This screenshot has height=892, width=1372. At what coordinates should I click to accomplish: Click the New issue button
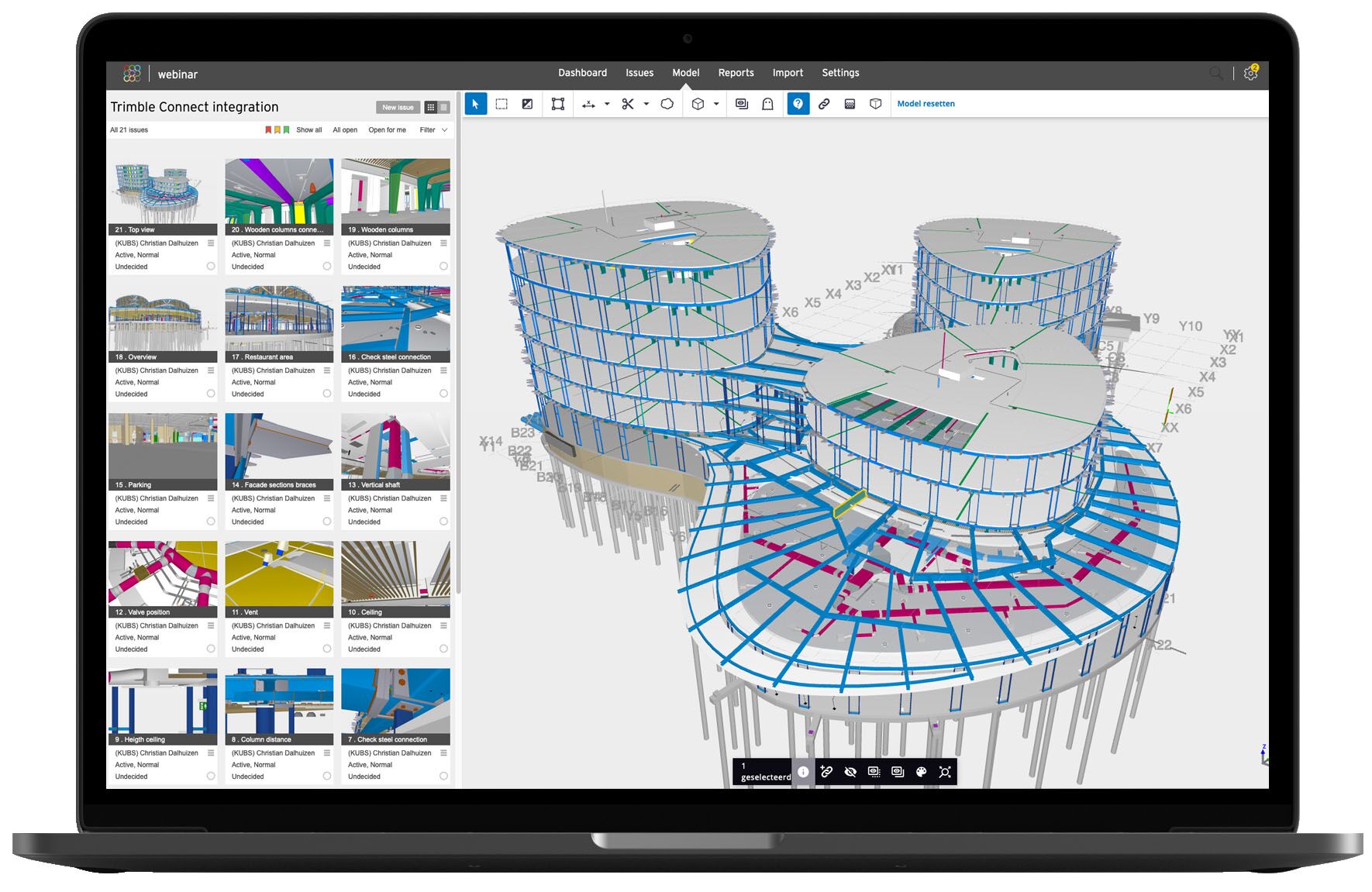click(398, 108)
